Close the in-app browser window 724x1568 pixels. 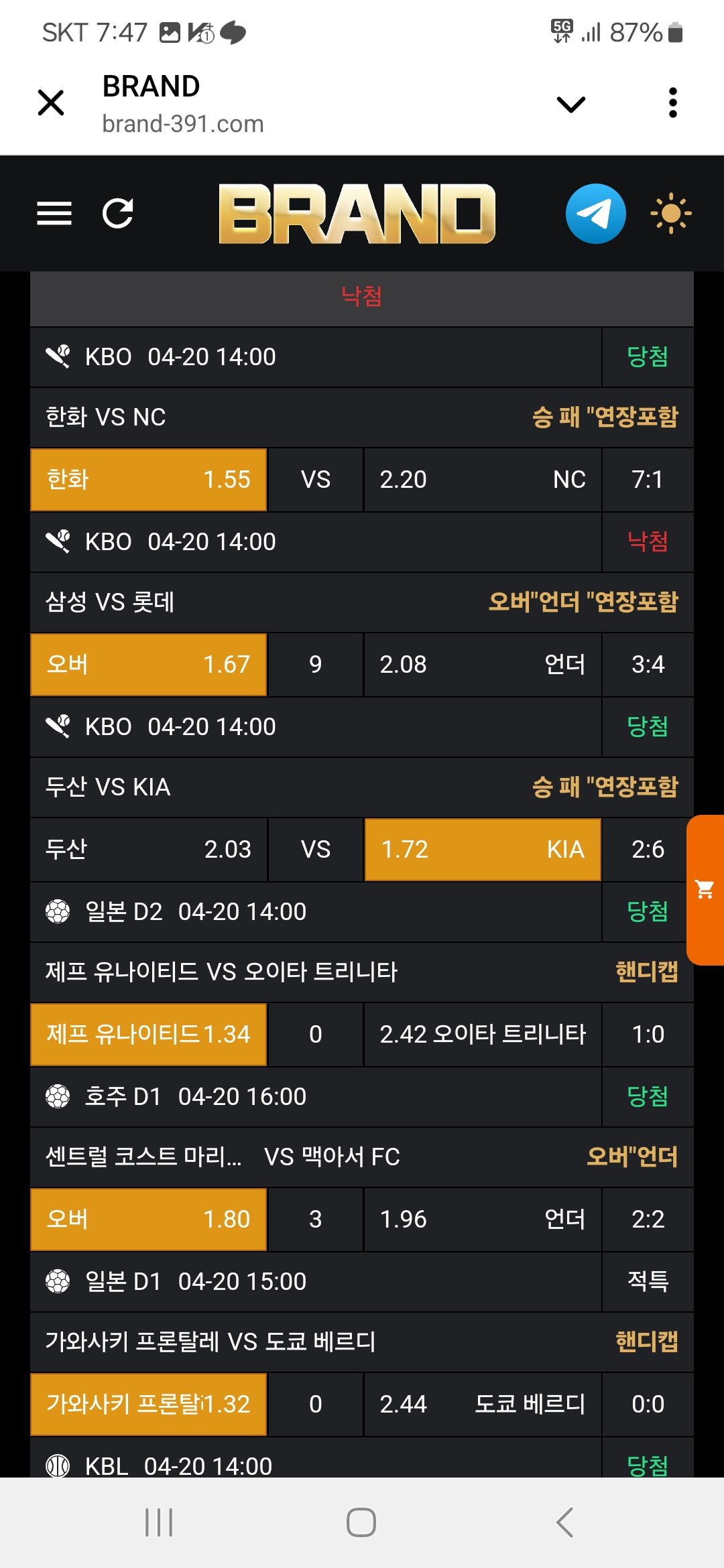click(51, 103)
